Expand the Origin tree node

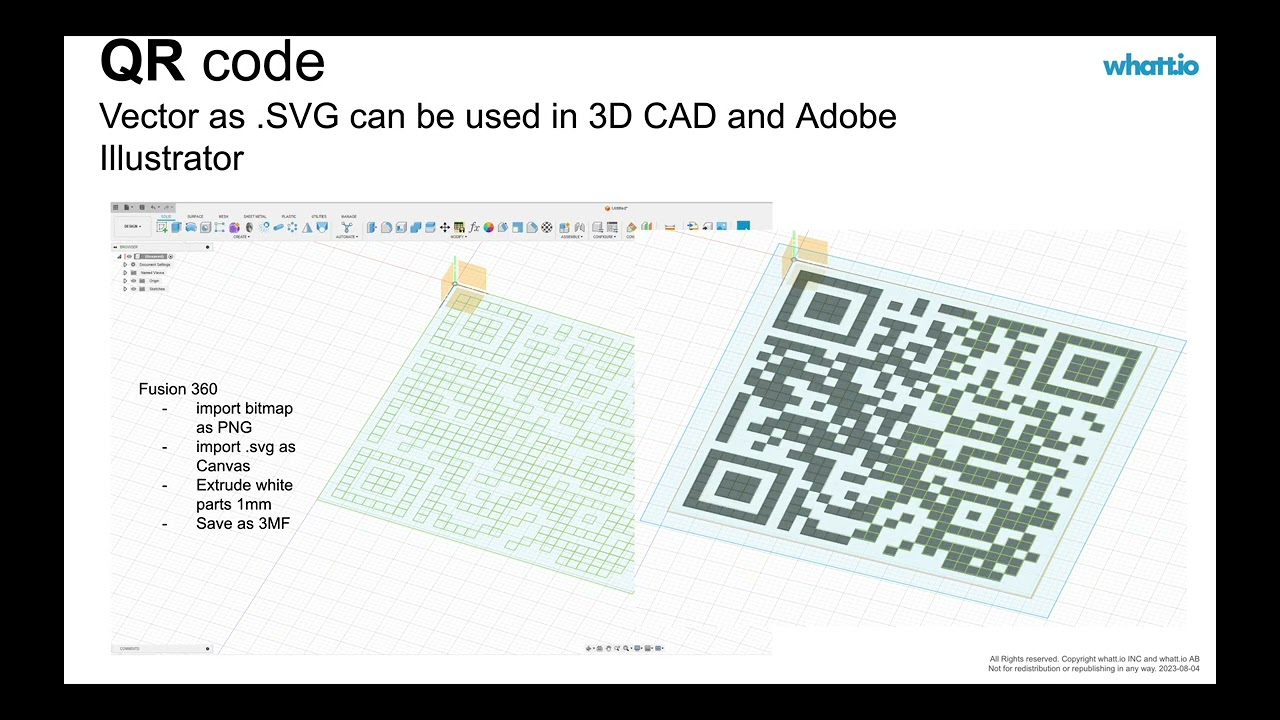pyautogui.click(x=125, y=281)
